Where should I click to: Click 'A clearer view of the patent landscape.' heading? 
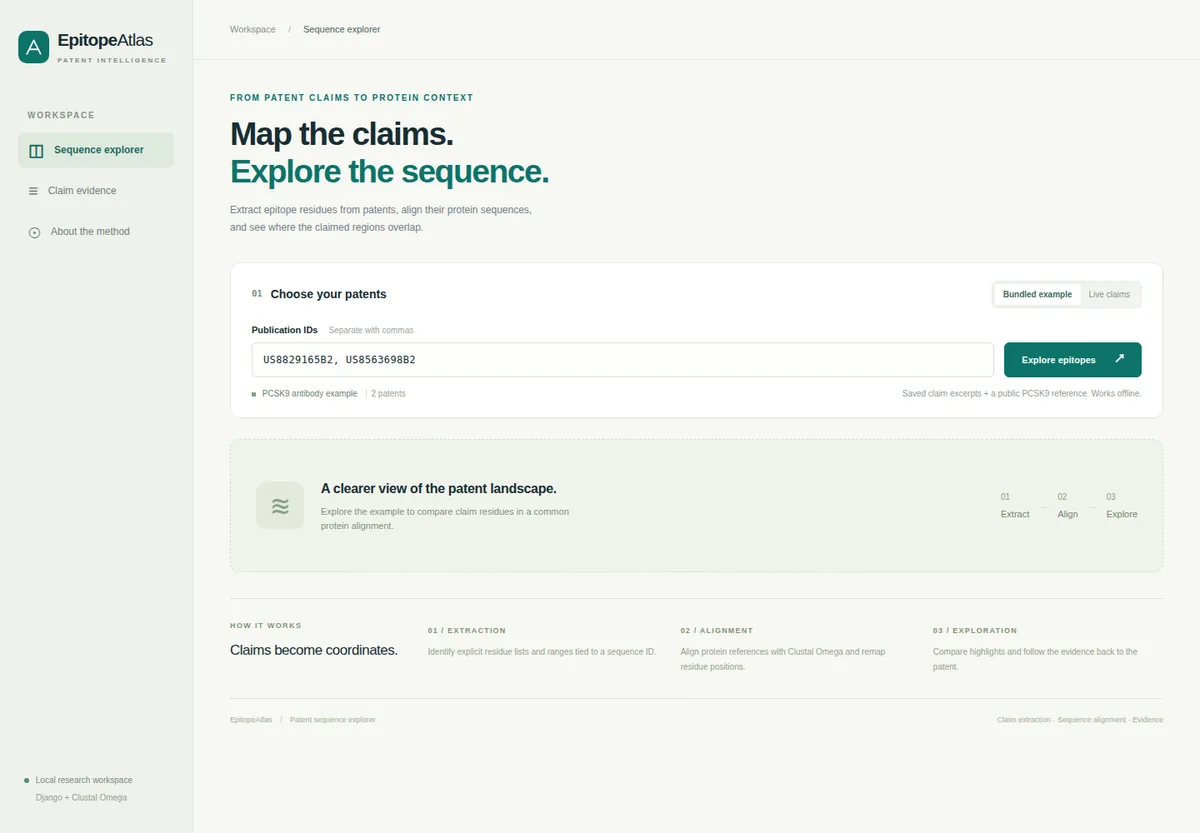[x=439, y=489]
